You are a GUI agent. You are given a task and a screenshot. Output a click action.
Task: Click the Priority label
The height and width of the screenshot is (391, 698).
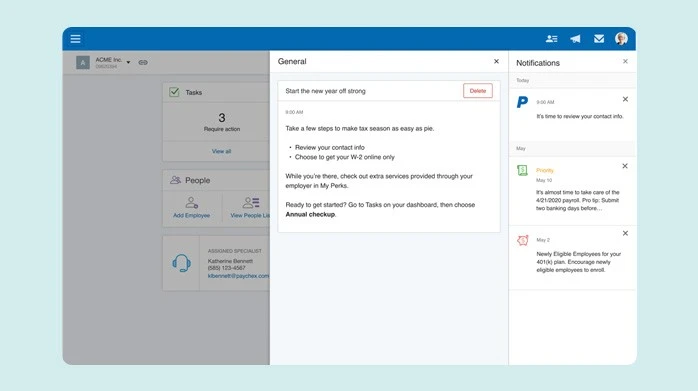coord(545,171)
